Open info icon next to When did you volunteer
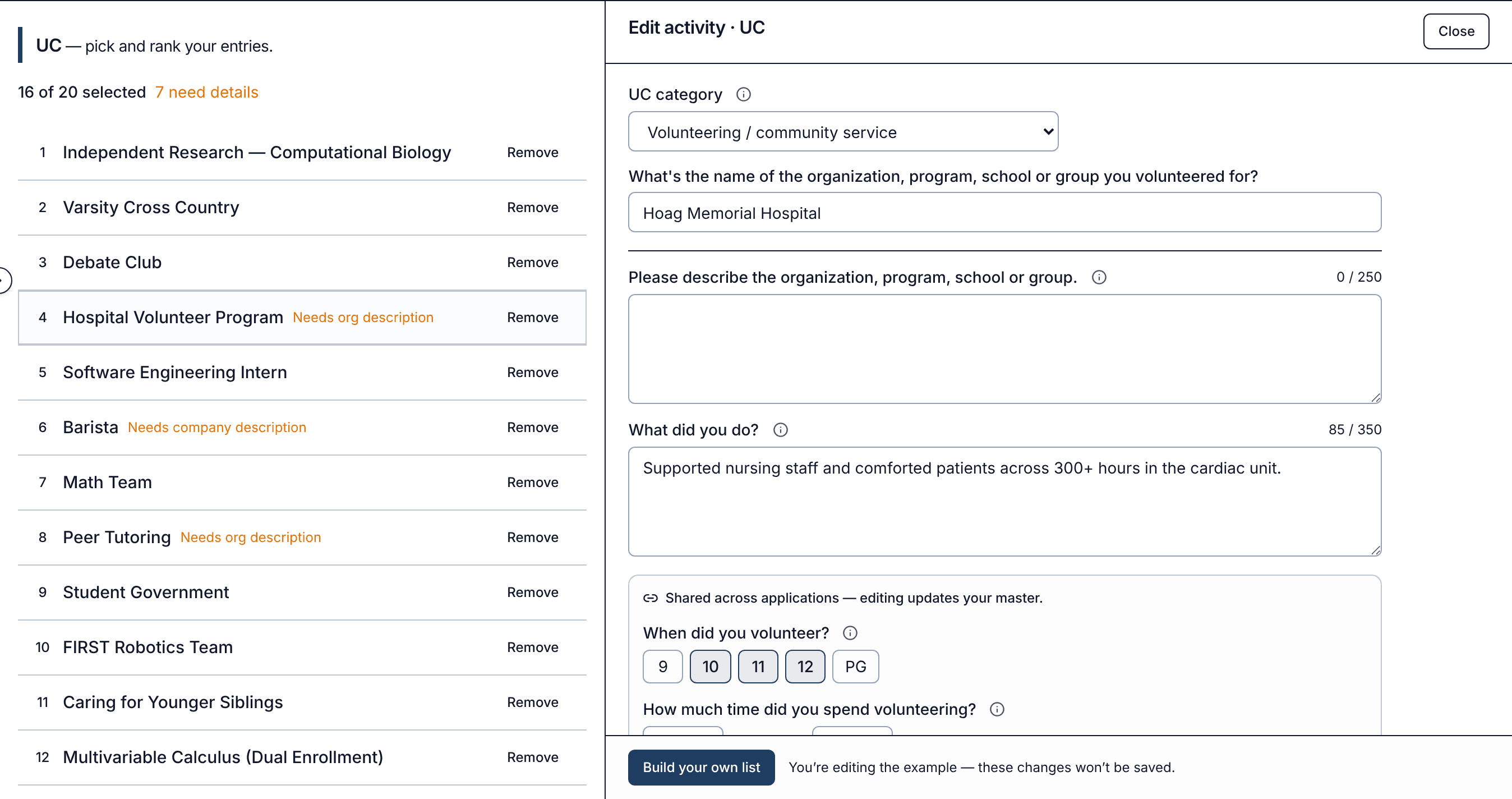Viewport: 1512px width, 799px height. [850, 633]
